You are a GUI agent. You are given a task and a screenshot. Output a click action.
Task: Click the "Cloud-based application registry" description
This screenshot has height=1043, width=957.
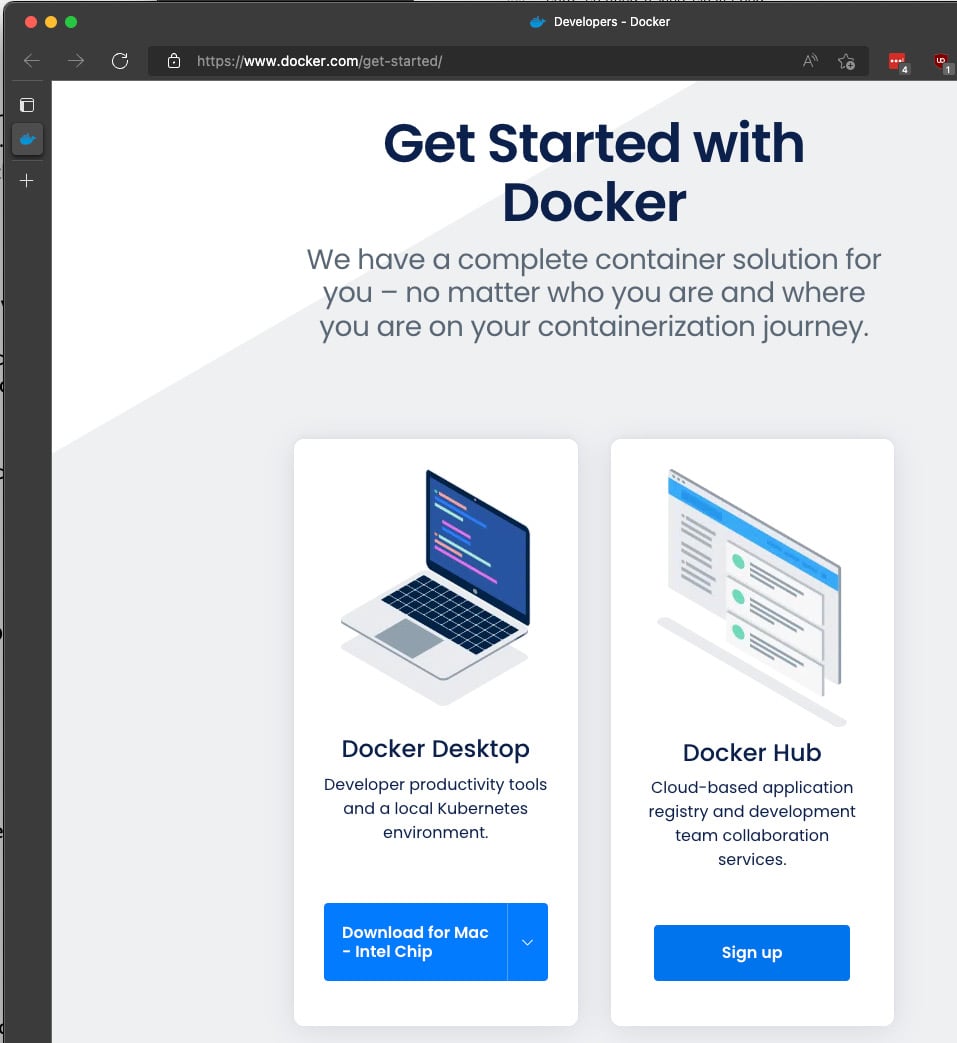pyautogui.click(x=752, y=823)
